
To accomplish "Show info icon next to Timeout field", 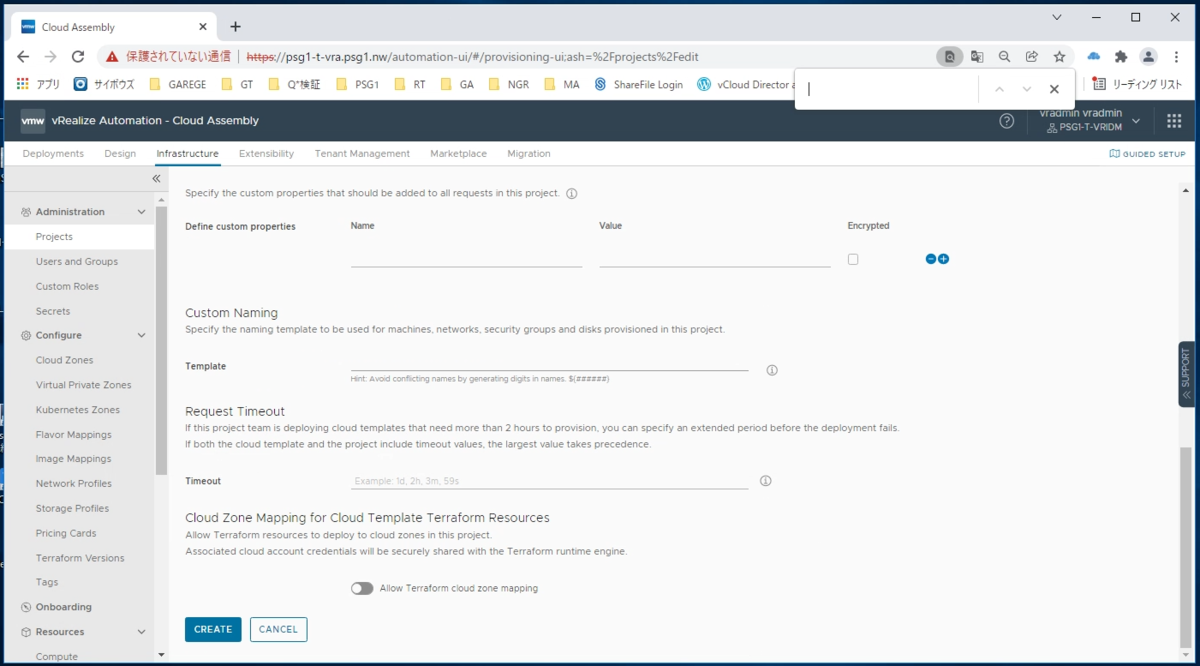I will click(766, 481).
